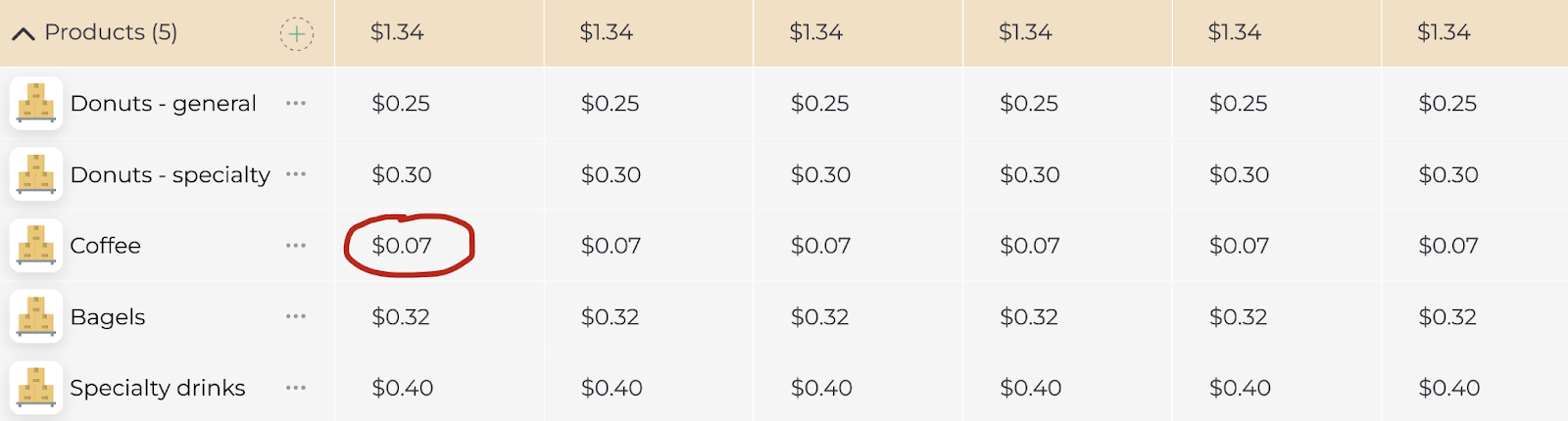Open the Donuts - specialty product box icon
Screen dimensions: 1568x421
pos(36,174)
